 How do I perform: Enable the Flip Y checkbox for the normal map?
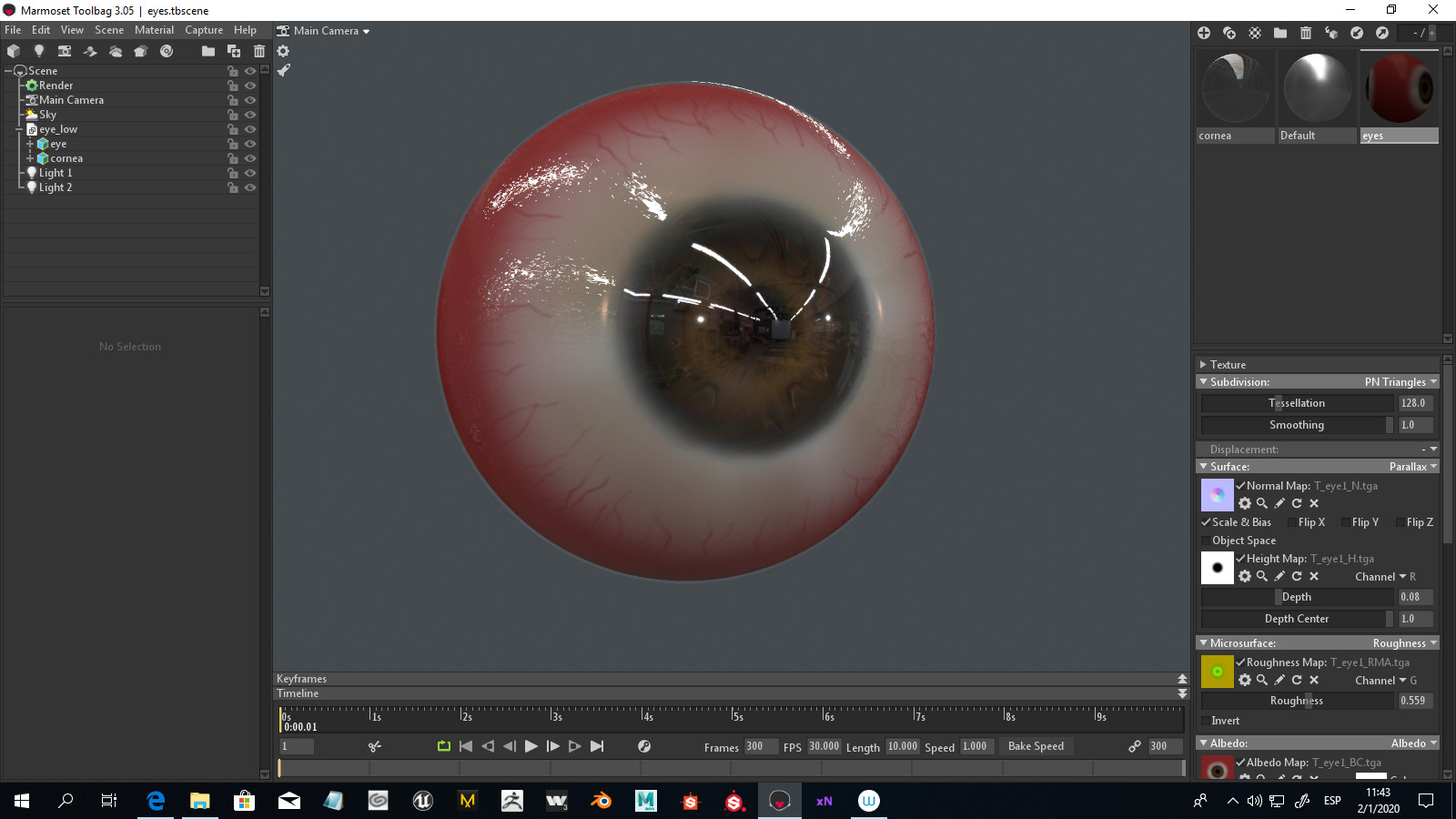pyautogui.click(x=1347, y=521)
